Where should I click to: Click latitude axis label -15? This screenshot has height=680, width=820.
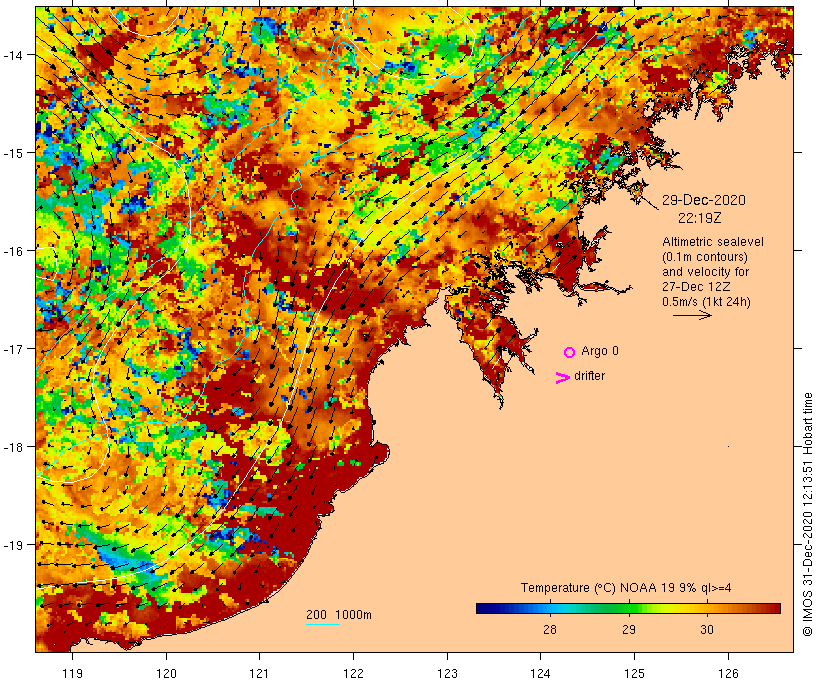(12, 153)
